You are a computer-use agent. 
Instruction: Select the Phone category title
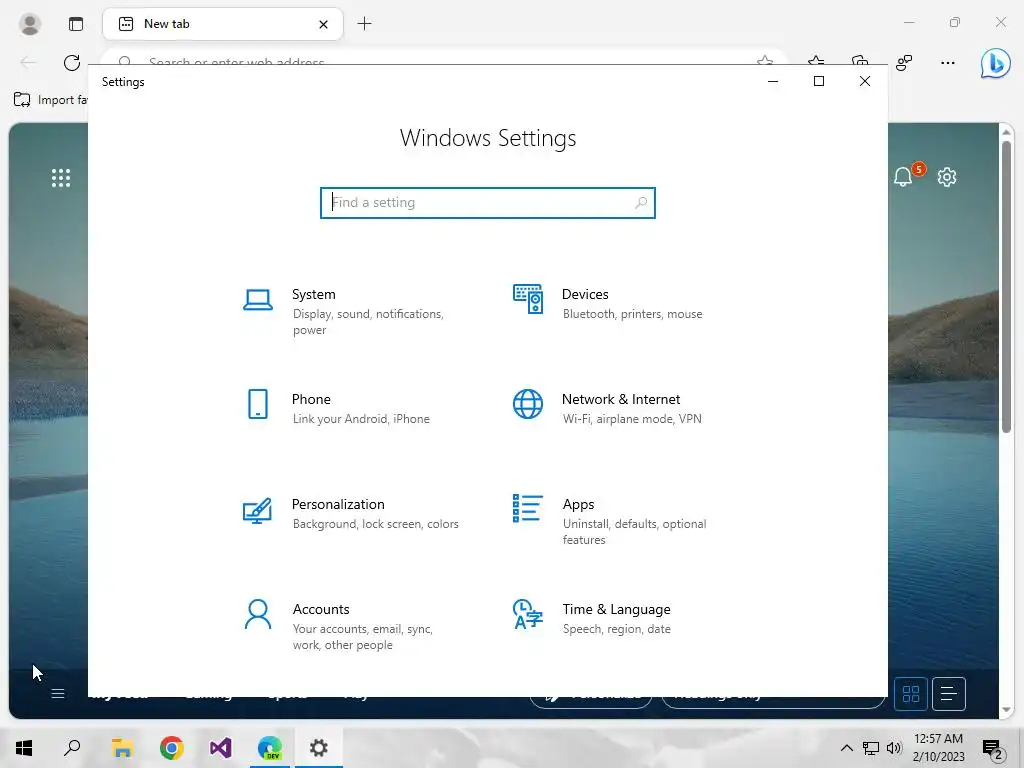click(311, 400)
